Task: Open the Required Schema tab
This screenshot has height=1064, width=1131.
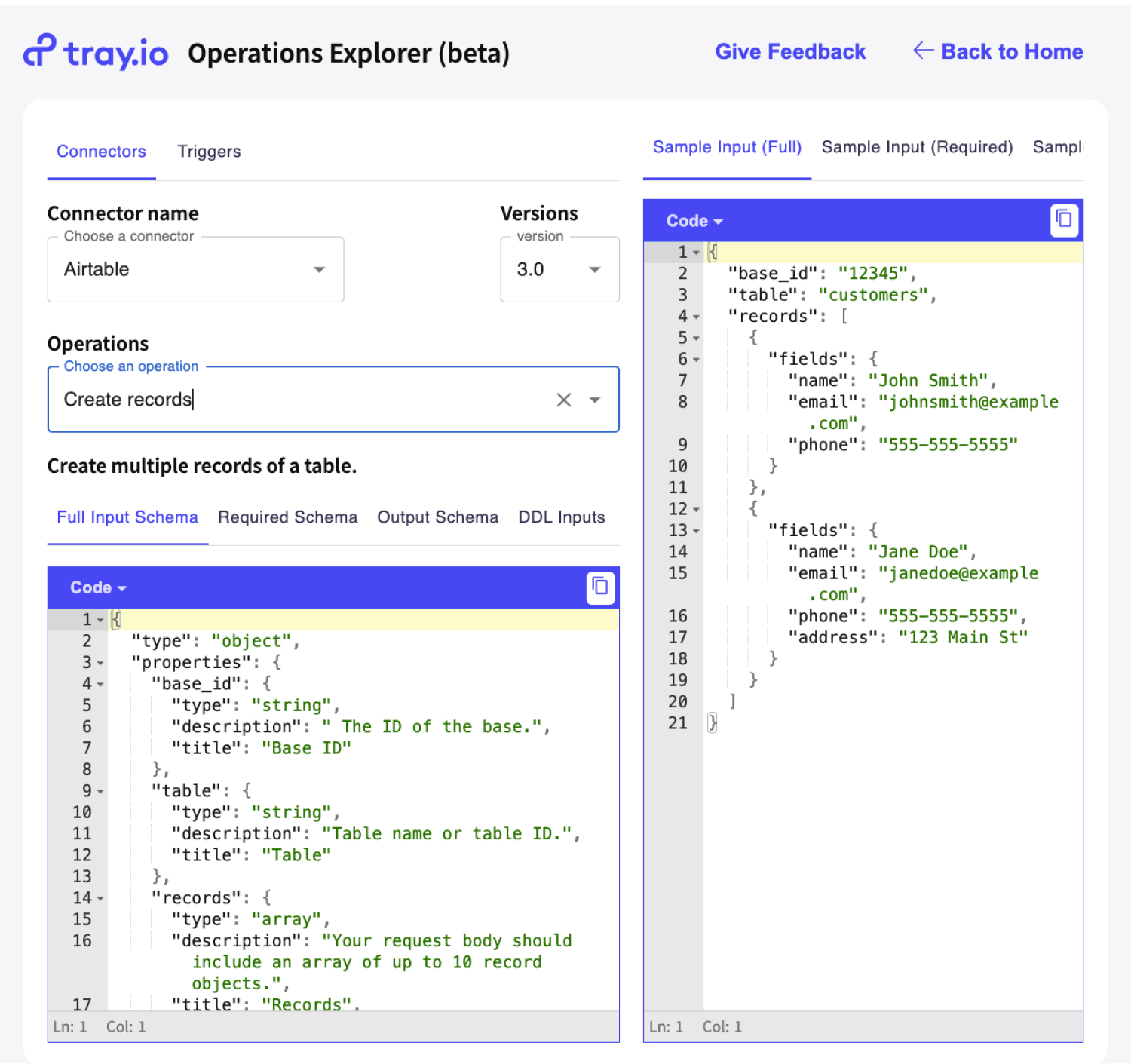Action: (287, 517)
